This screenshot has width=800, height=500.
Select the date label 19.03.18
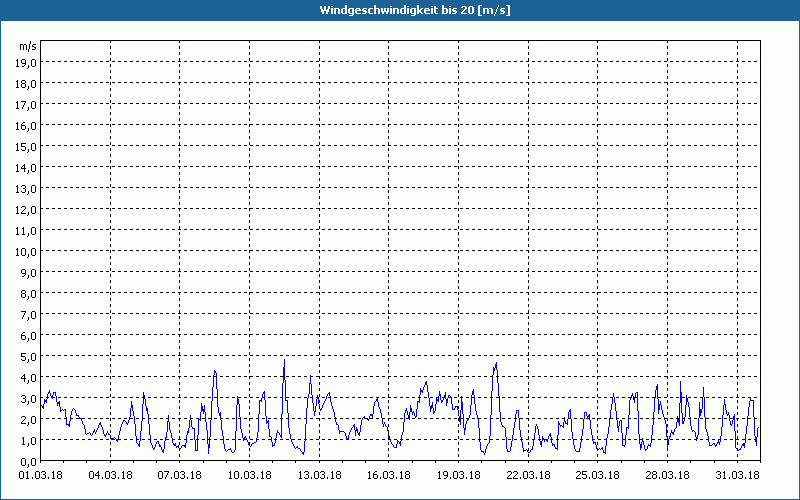click(459, 476)
